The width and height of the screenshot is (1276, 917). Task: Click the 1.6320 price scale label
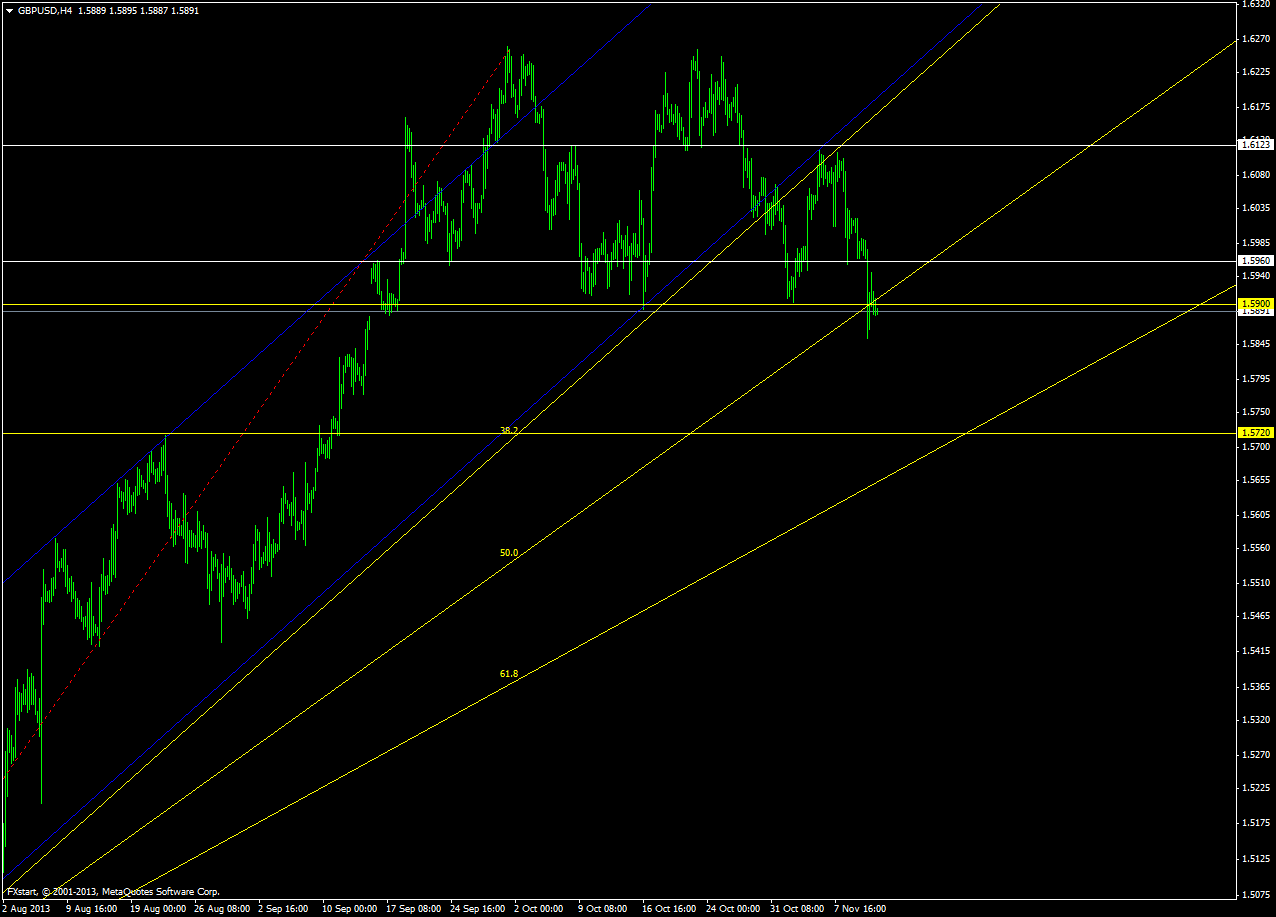(x=1257, y=4)
